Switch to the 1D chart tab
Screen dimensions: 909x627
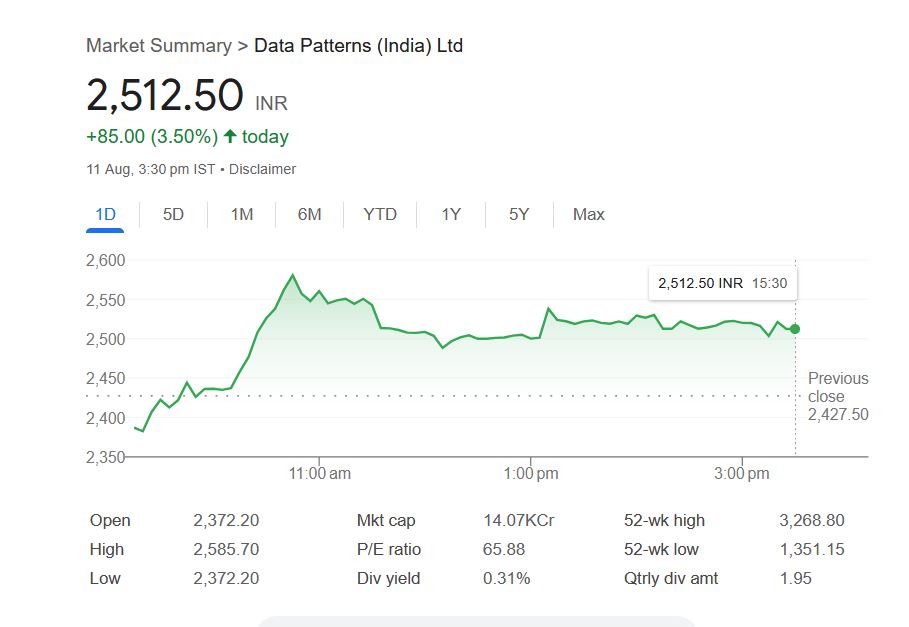(105, 214)
